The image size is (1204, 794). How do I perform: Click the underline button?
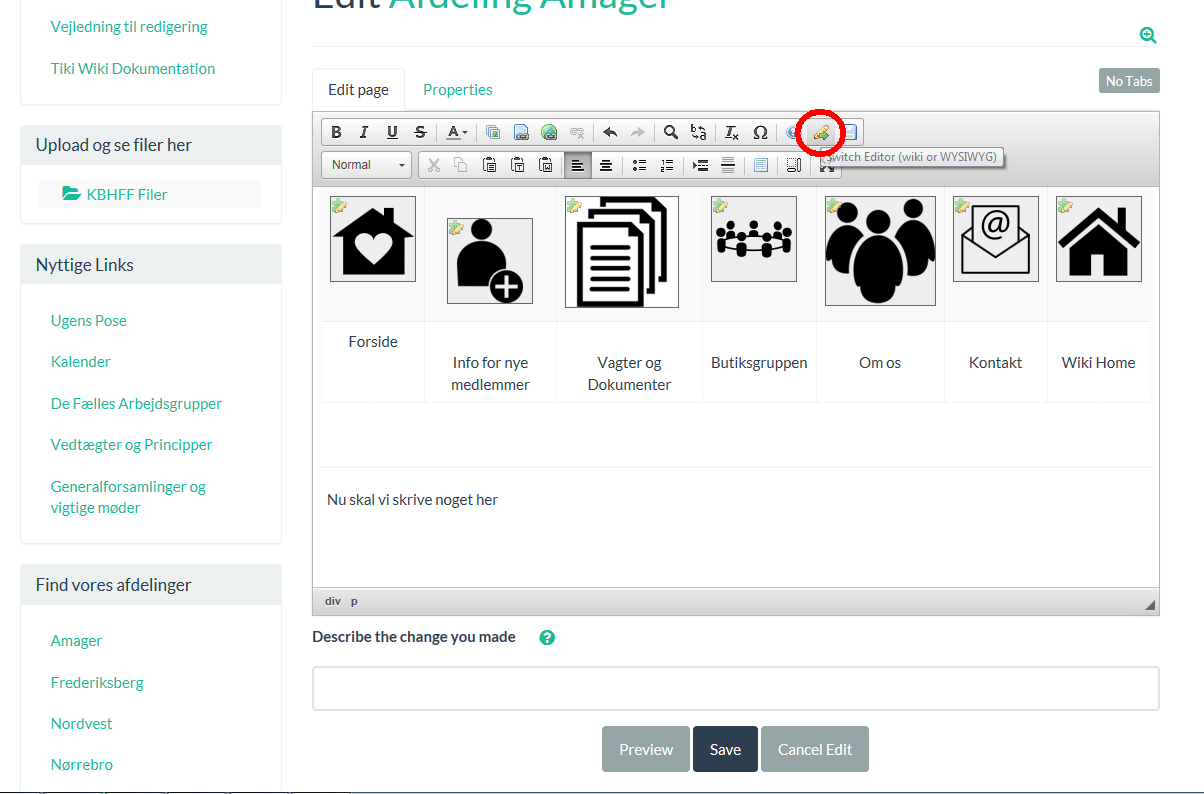pos(392,132)
